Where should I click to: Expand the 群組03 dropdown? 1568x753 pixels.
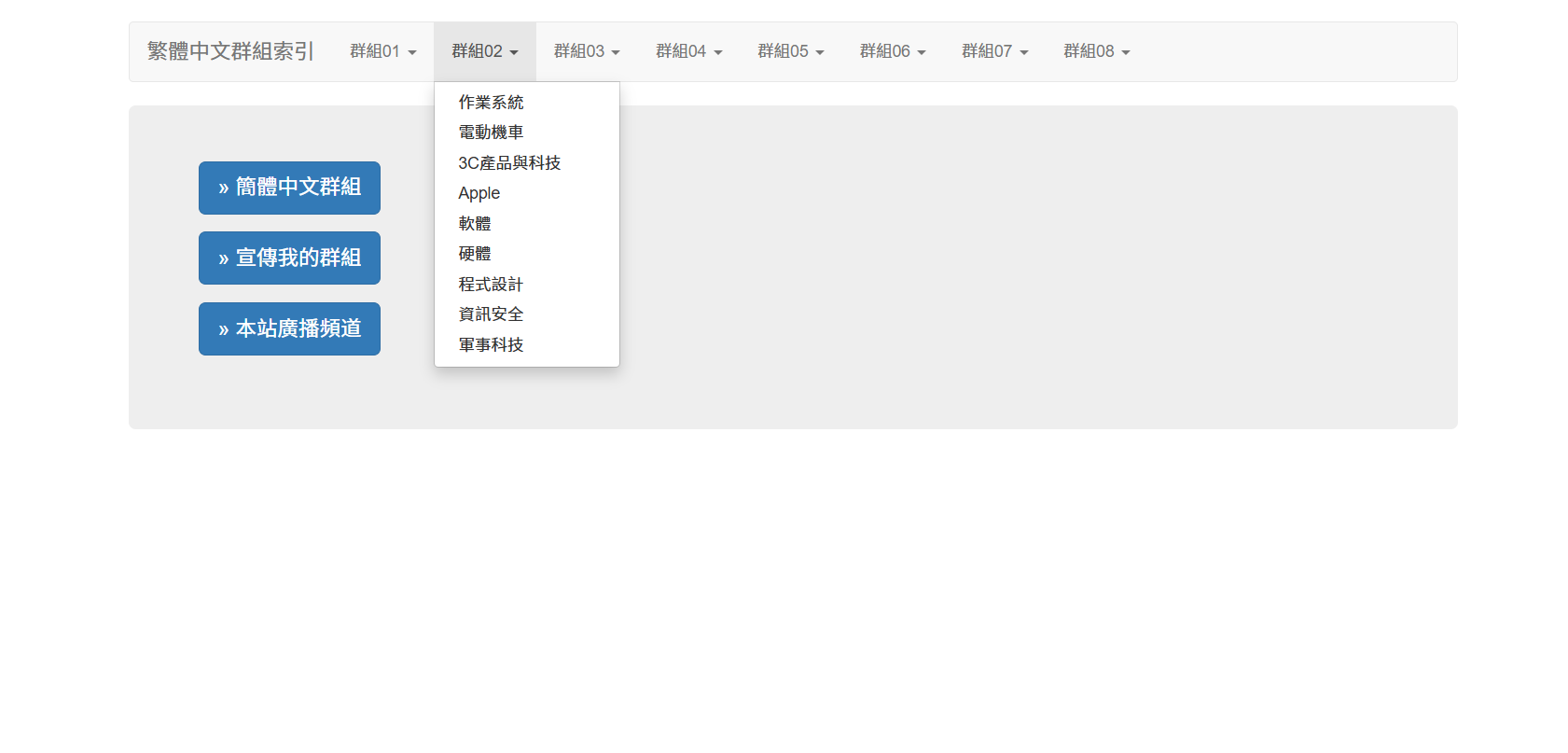pos(587,51)
